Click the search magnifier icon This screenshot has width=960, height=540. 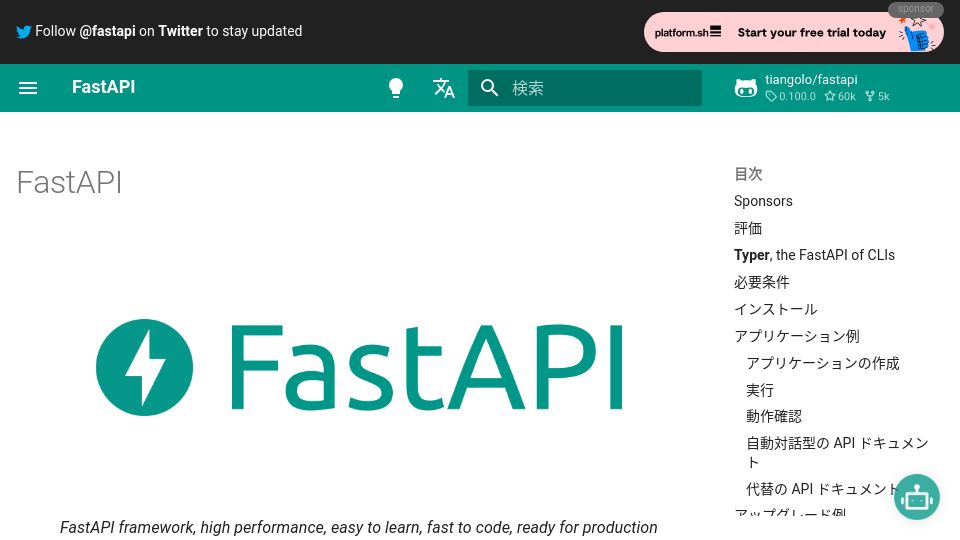click(489, 88)
